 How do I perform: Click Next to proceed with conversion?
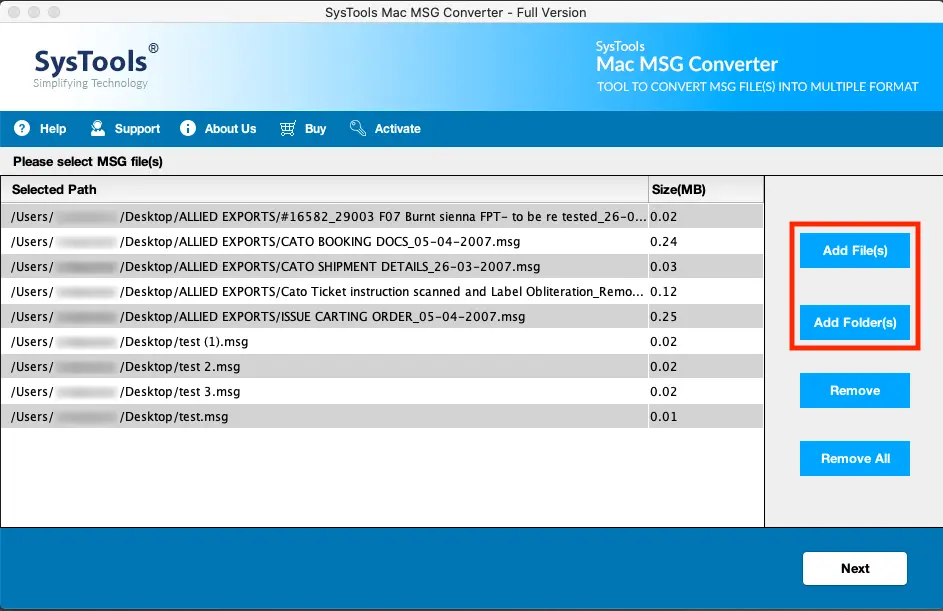854,567
